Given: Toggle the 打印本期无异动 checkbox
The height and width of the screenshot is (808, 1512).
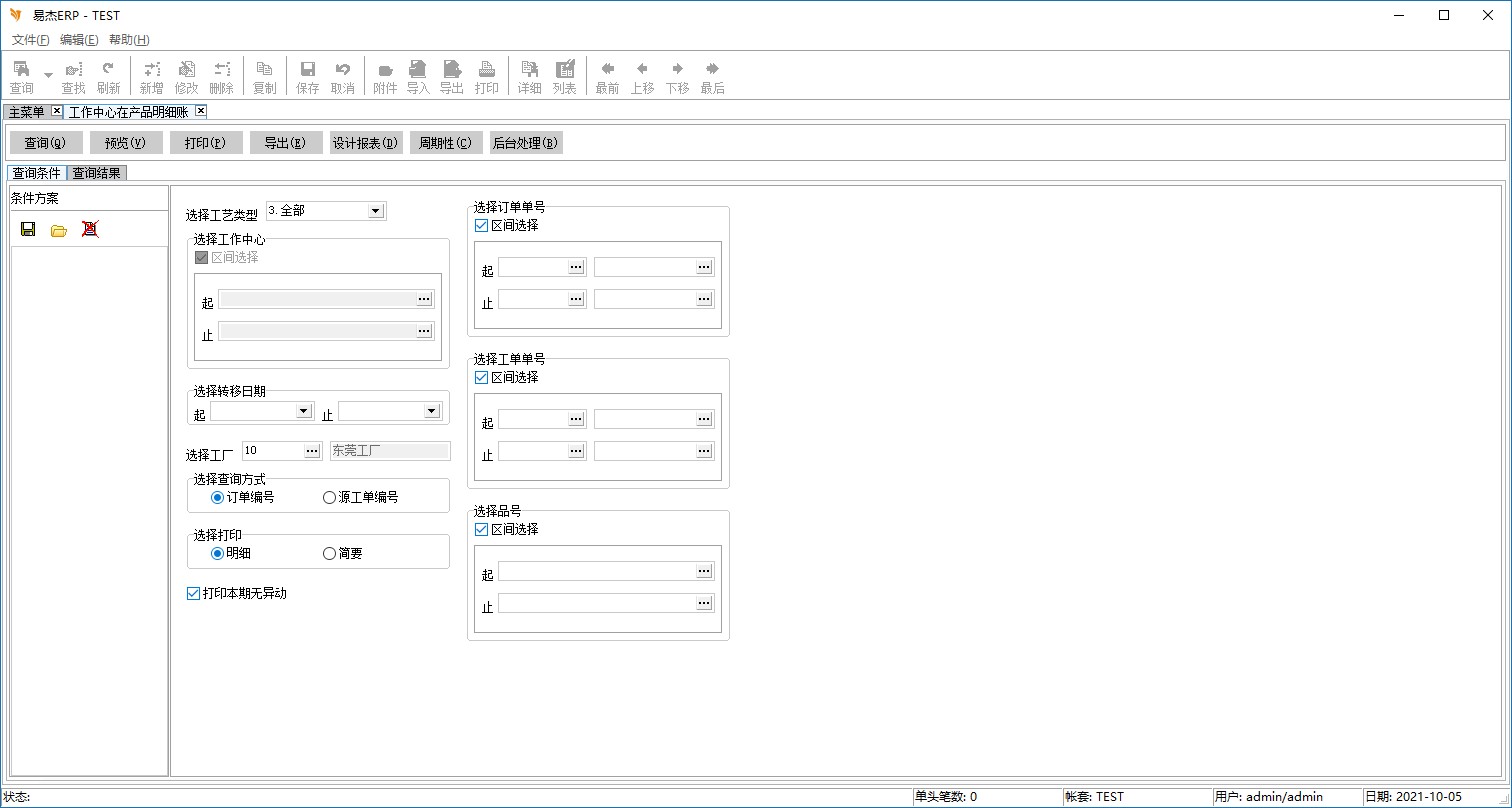Looking at the screenshot, I should 194,594.
